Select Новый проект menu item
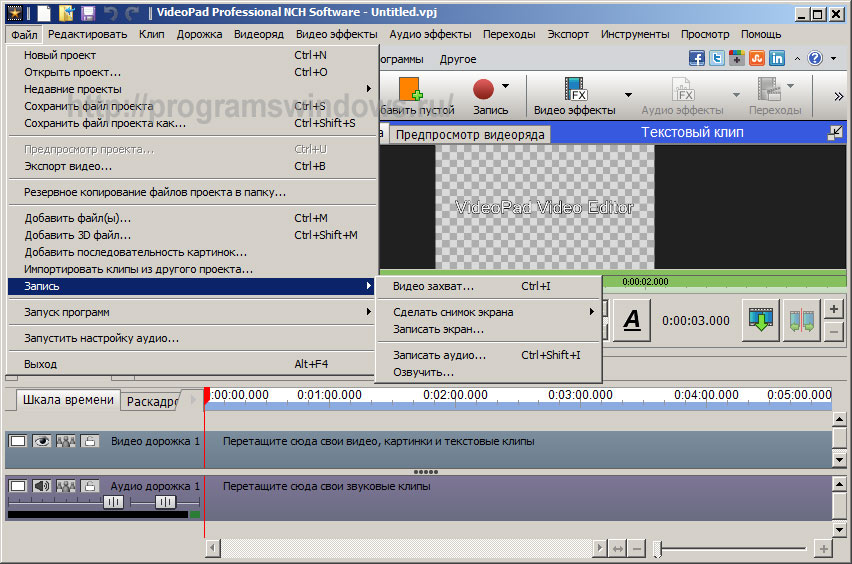 192,55
